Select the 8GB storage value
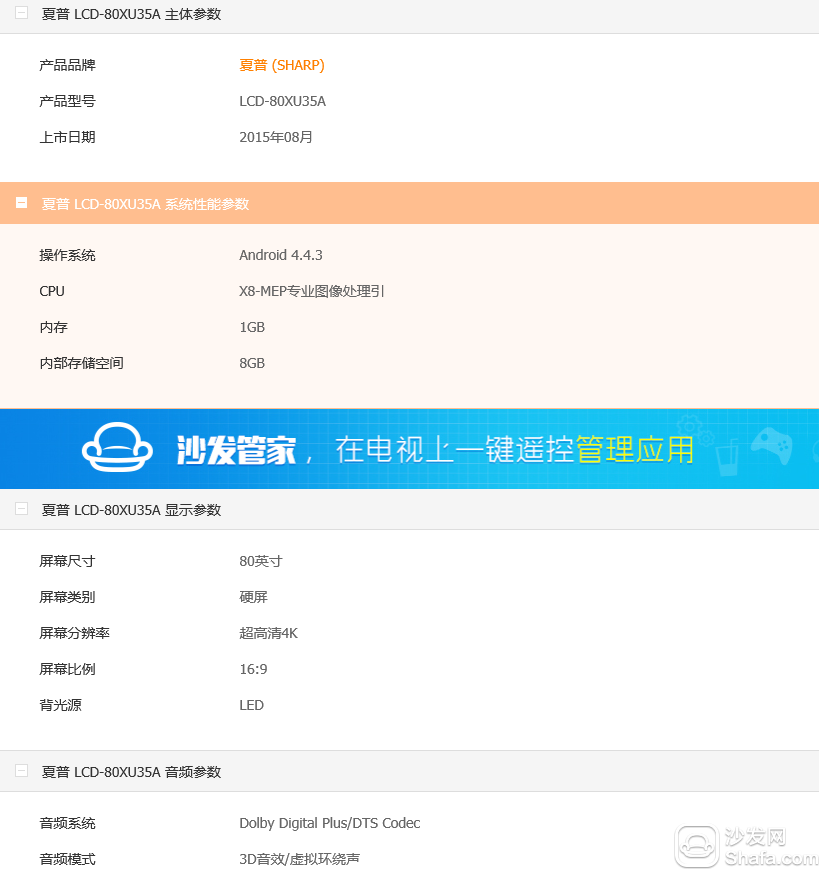This screenshot has height=869, width=819. pos(252,364)
